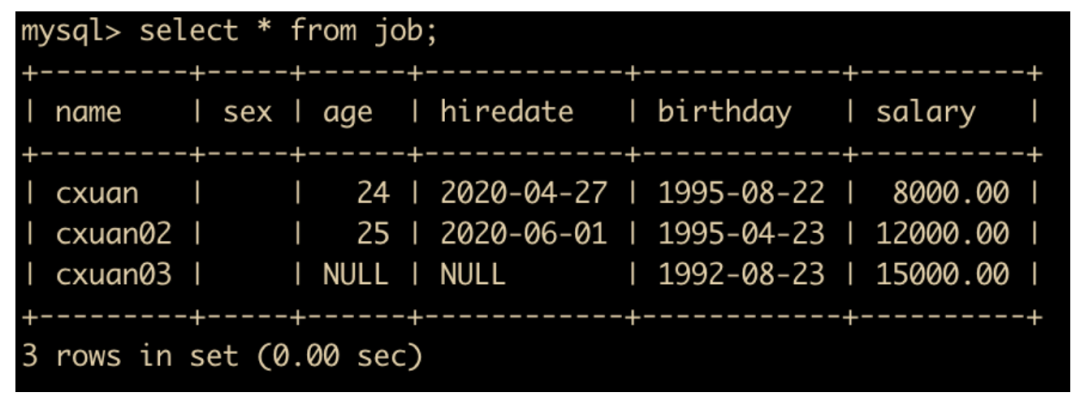The width and height of the screenshot is (1080, 401).
Task: Click hiredate 2020-04-27
Action: (x=523, y=193)
